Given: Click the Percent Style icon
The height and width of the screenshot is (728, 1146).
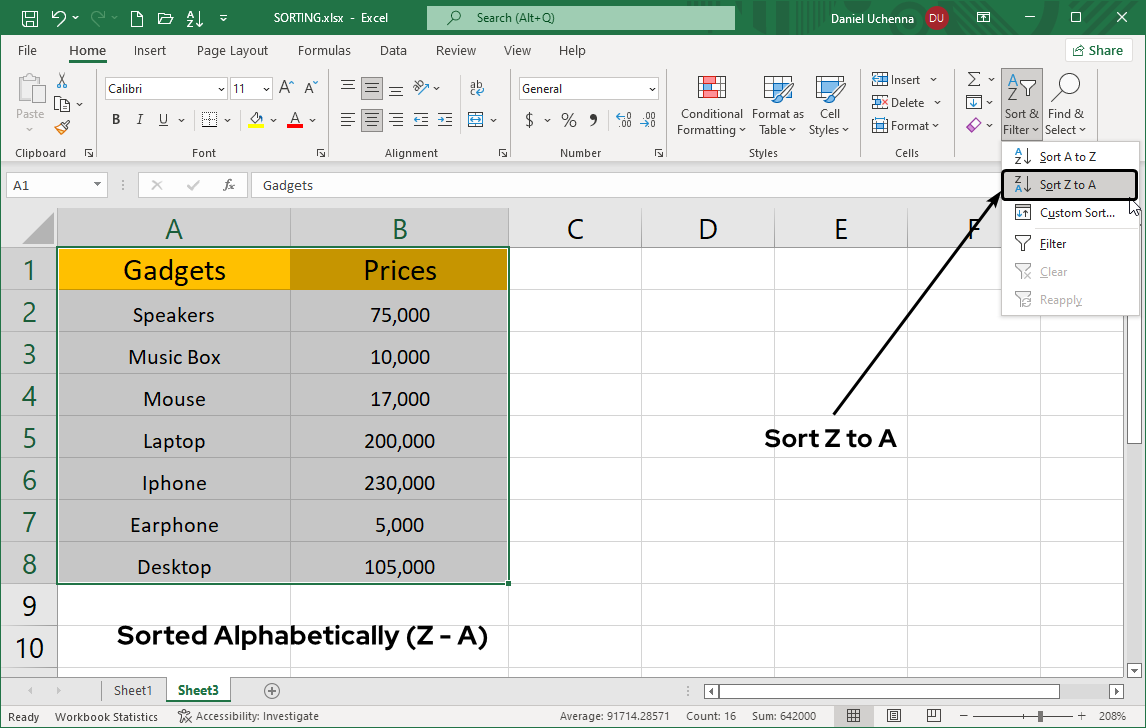Looking at the screenshot, I should (568, 120).
